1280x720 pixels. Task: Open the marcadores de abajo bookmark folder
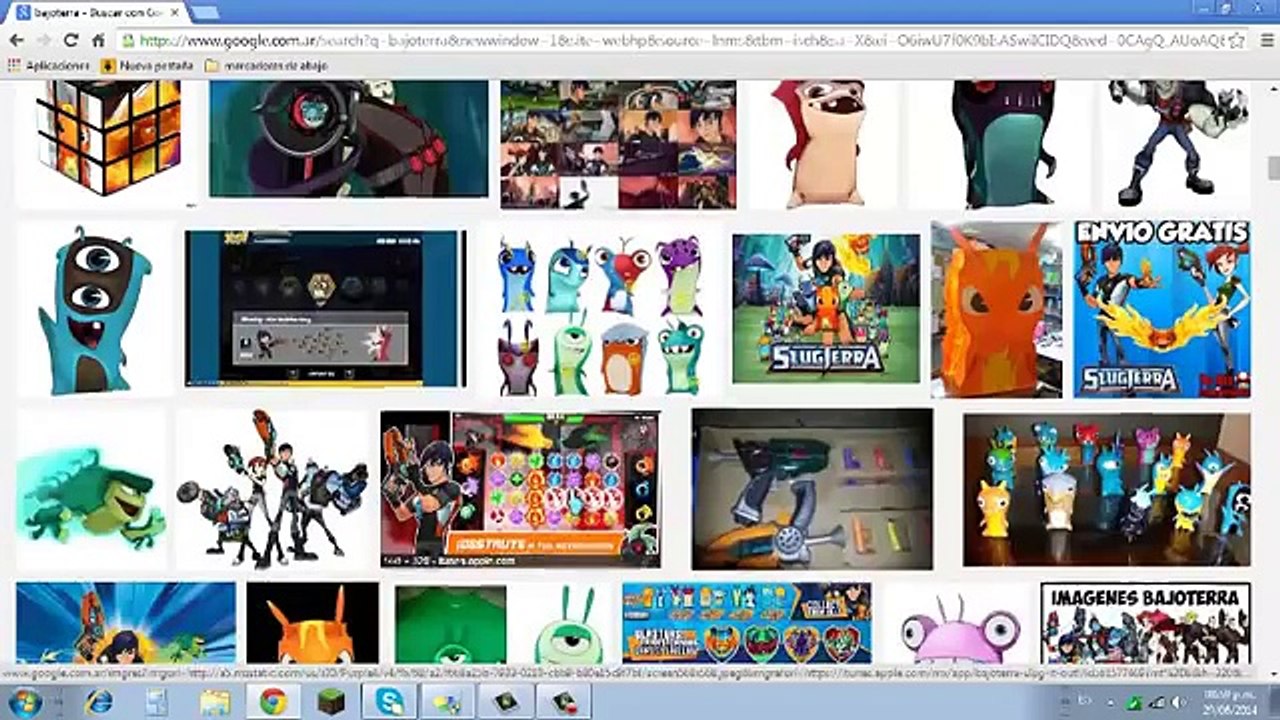265,66
